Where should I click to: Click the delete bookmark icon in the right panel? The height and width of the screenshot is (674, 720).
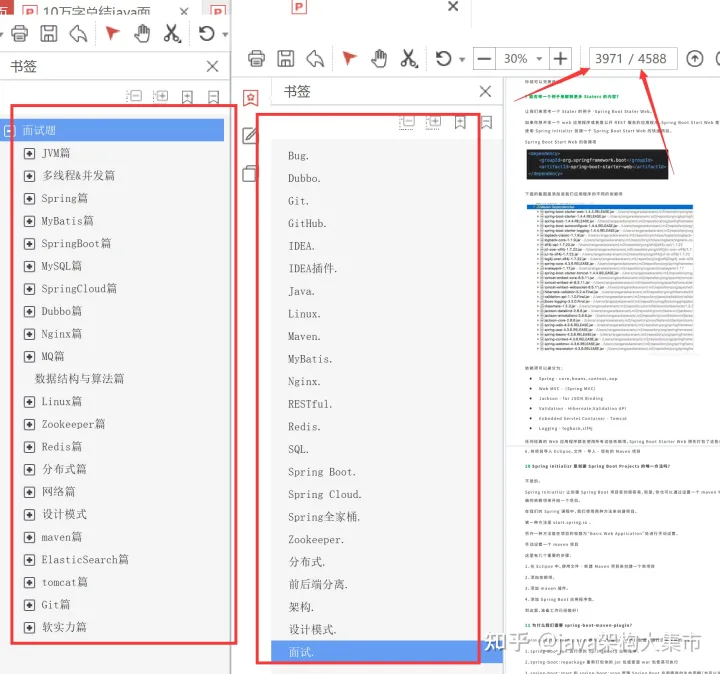pyautogui.click(x=486, y=122)
